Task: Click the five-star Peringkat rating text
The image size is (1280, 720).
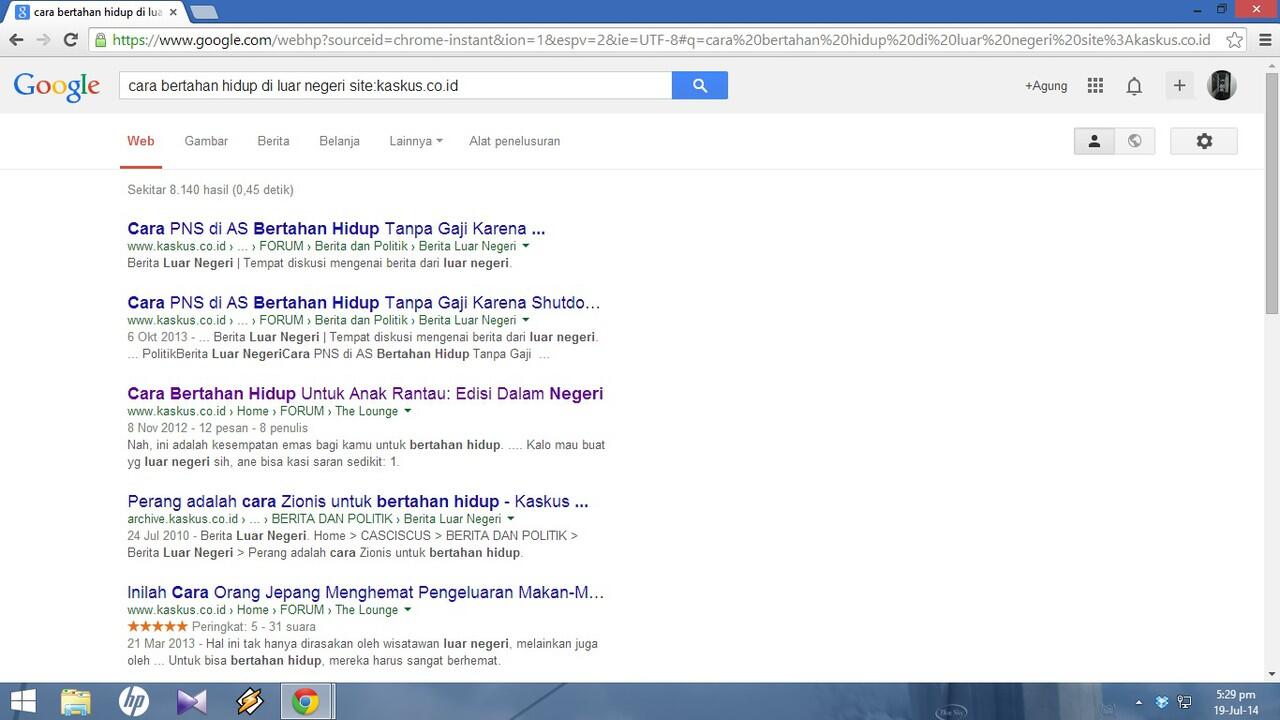Action: pos(221,627)
